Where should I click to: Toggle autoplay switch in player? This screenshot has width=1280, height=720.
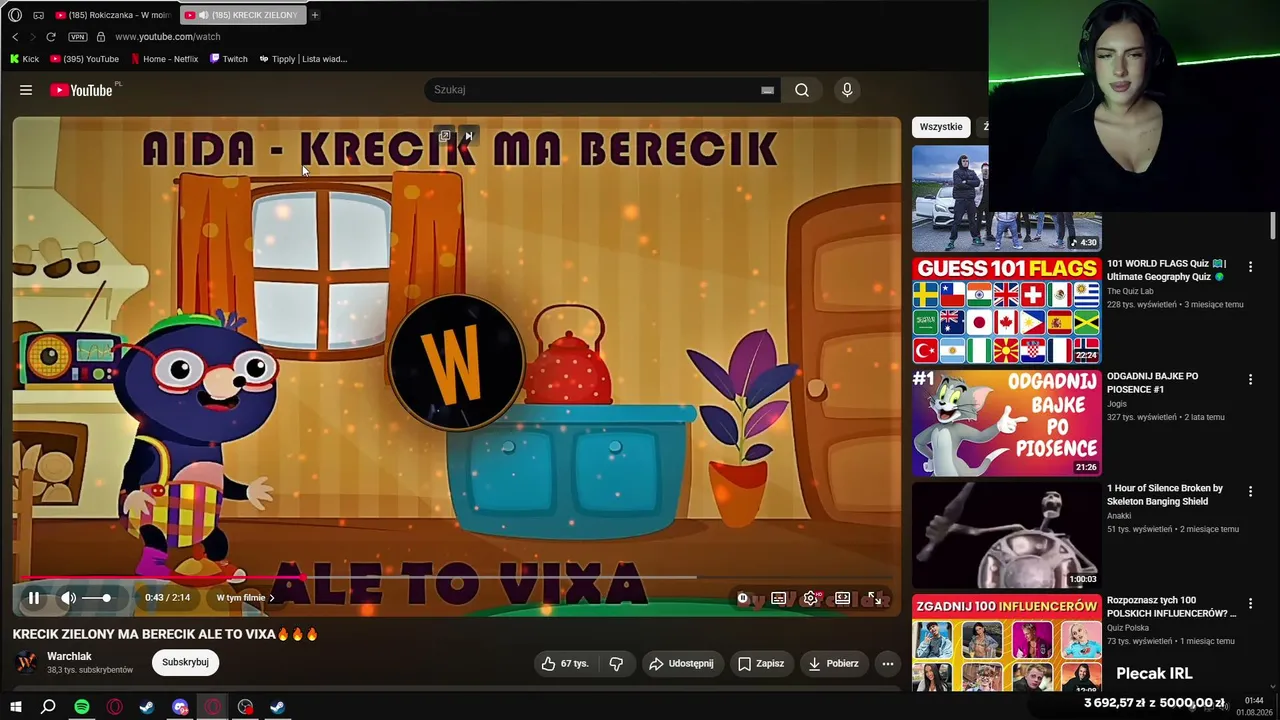coord(743,598)
